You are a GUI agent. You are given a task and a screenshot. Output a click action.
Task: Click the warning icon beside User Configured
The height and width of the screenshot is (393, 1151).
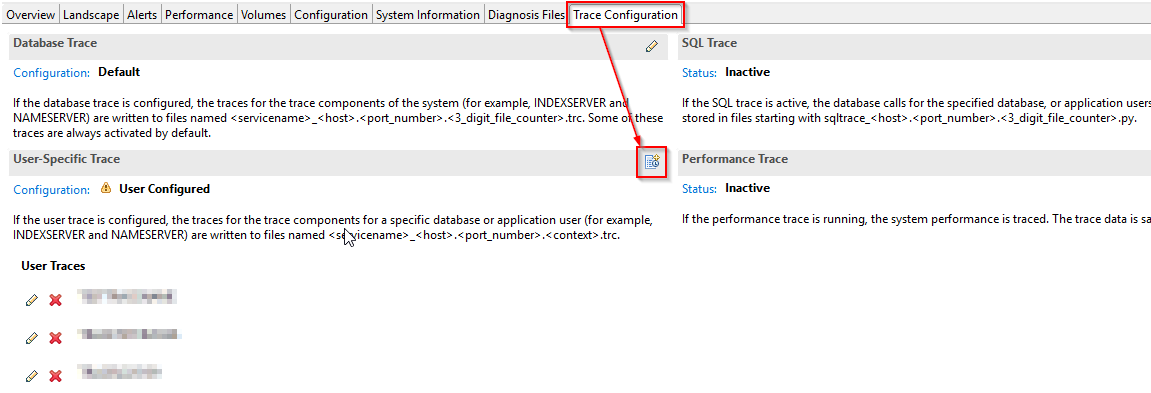[x=106, y=188]
